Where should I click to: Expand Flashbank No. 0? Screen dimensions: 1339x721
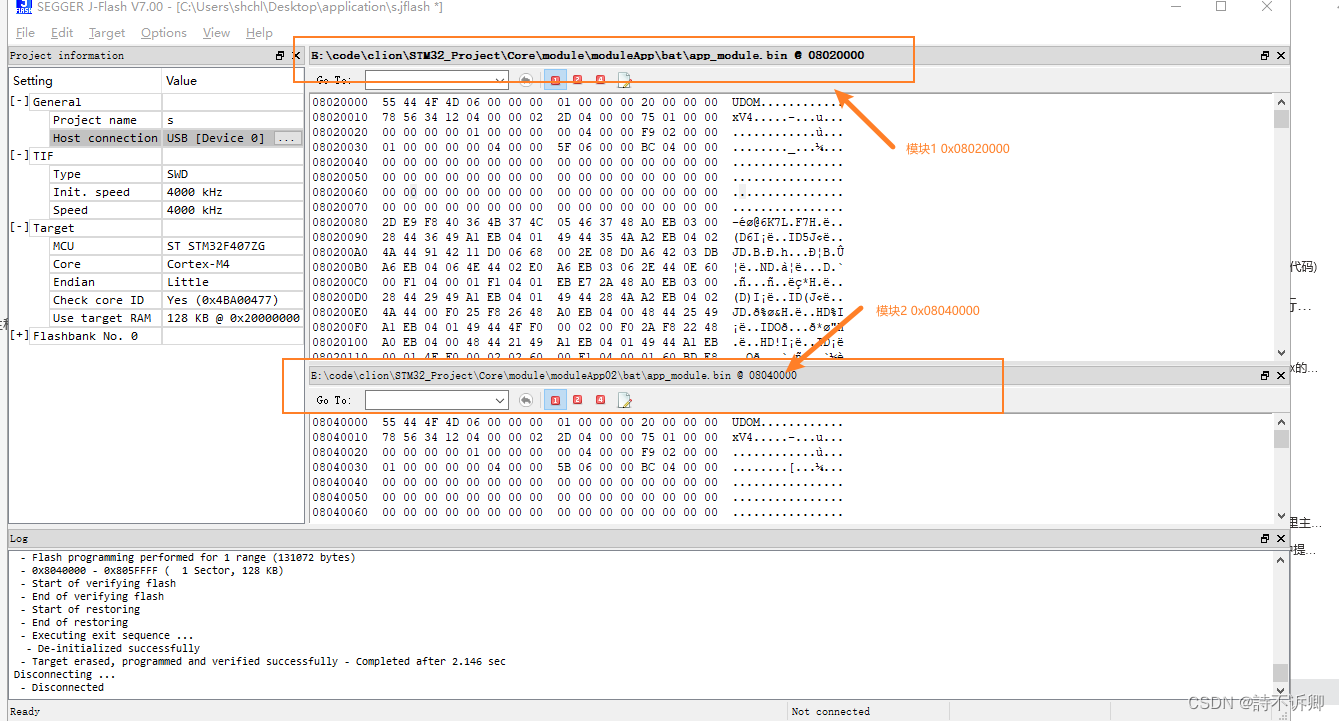(x=19, y=336)
